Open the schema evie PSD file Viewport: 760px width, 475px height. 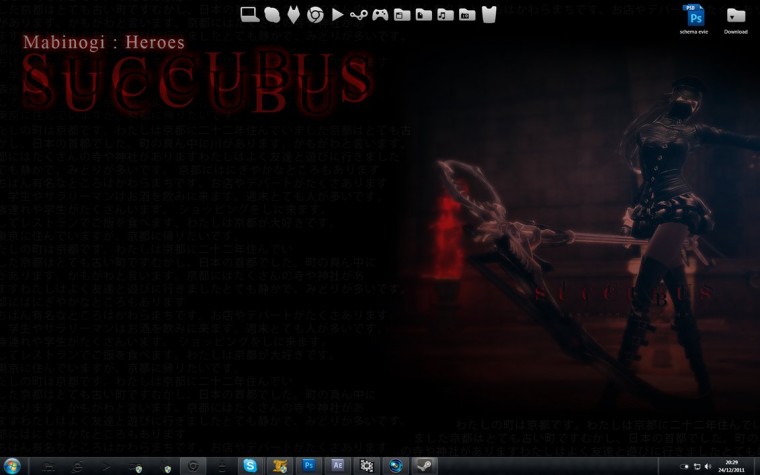coord(694,19)
